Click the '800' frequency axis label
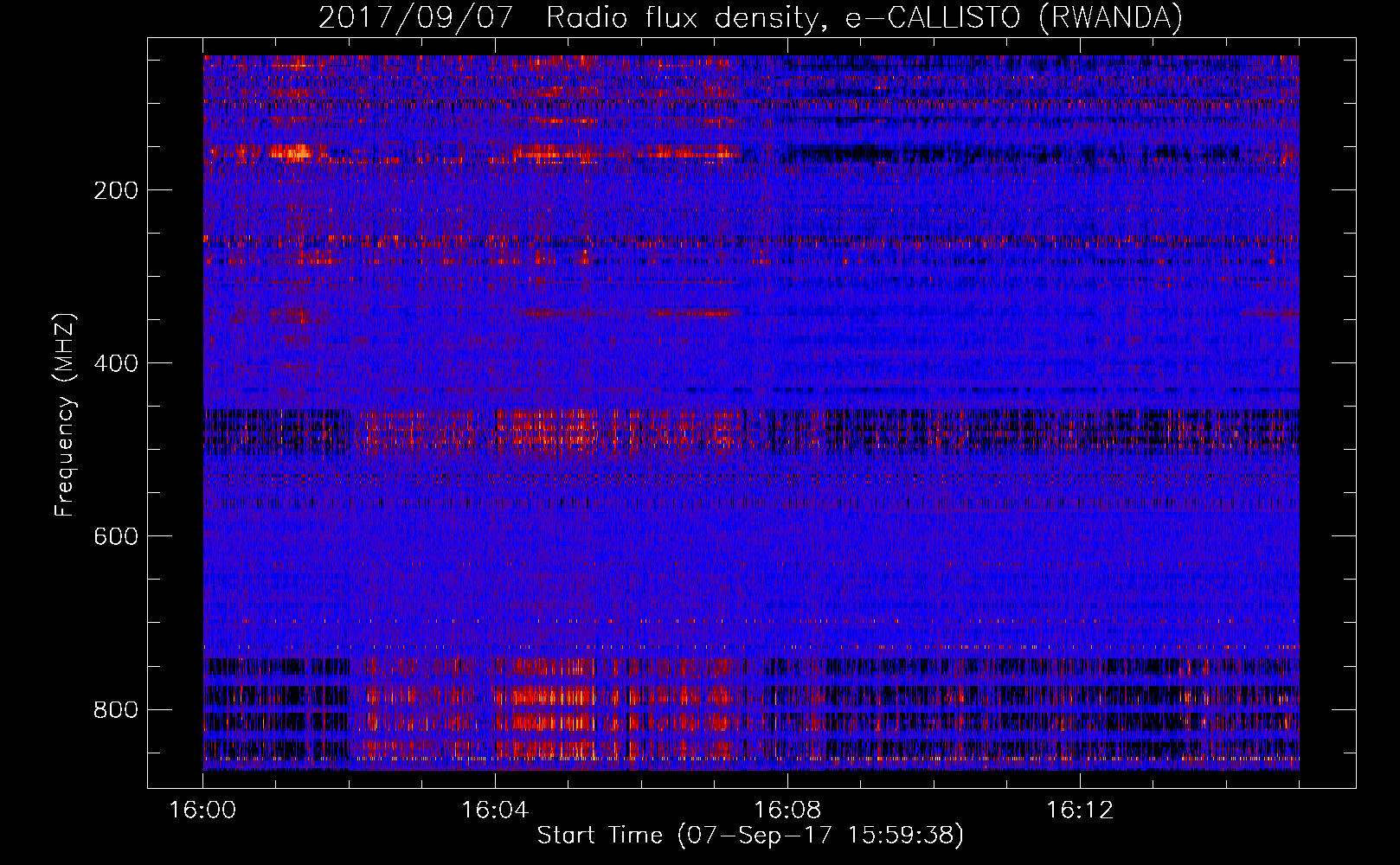 pyautogui.click(x=116, y=710)
